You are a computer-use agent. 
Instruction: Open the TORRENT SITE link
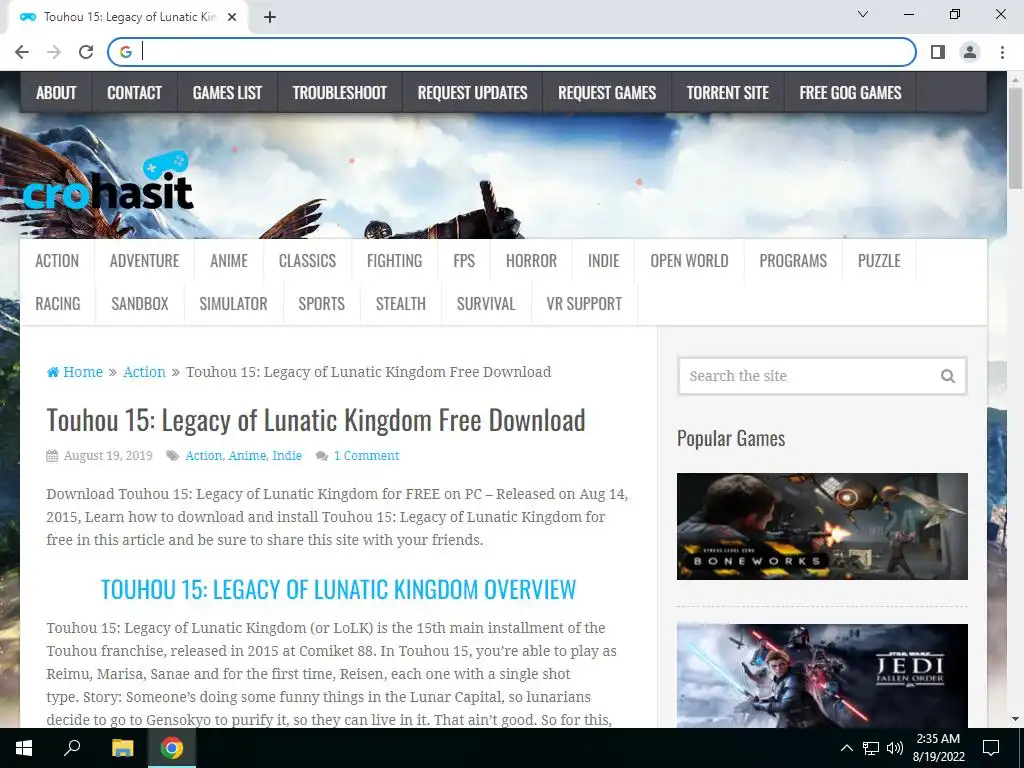pyautogui.click(x=728, y=93)
